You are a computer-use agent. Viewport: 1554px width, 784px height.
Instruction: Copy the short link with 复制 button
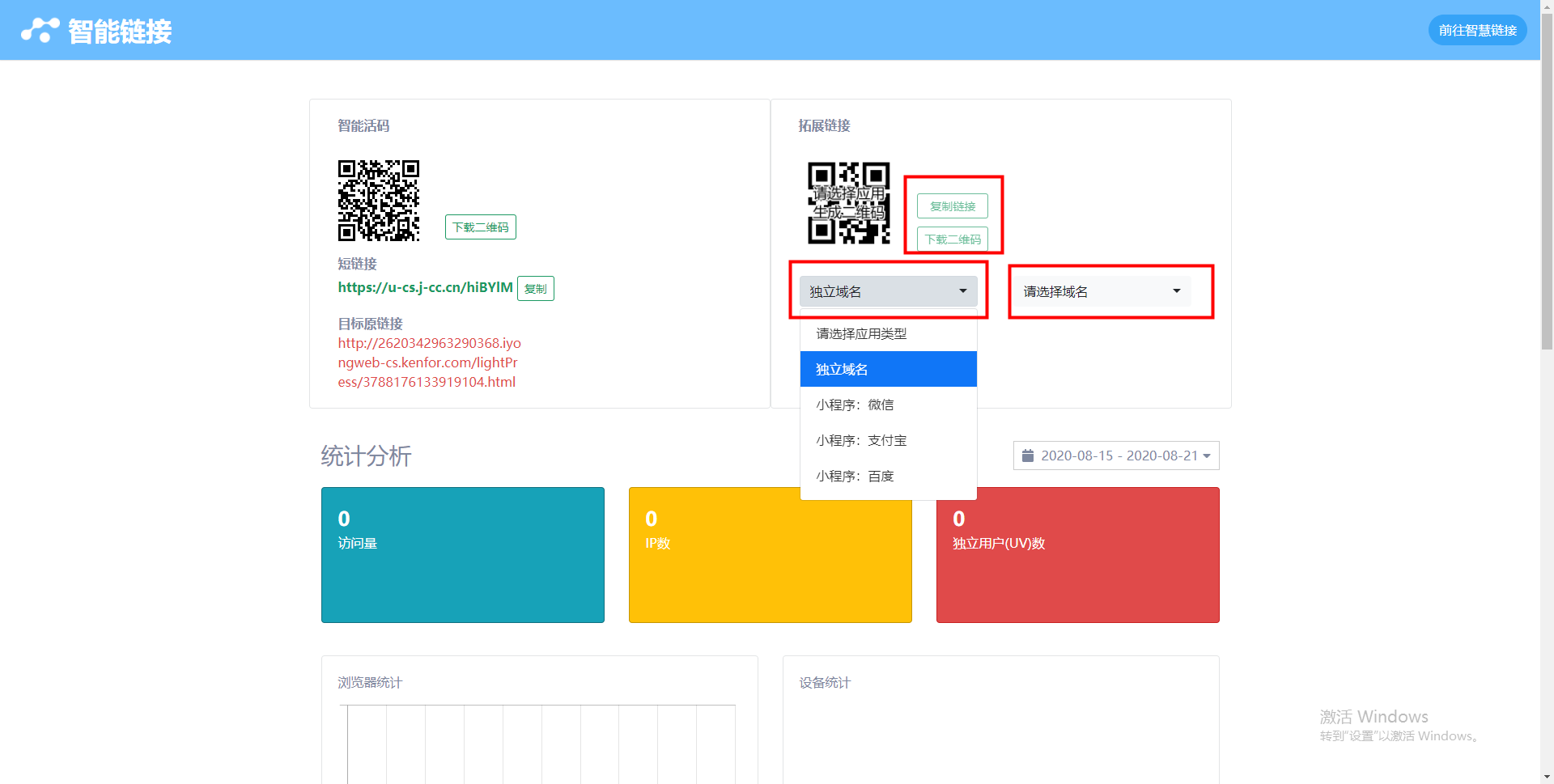click(x=535, y=289)
